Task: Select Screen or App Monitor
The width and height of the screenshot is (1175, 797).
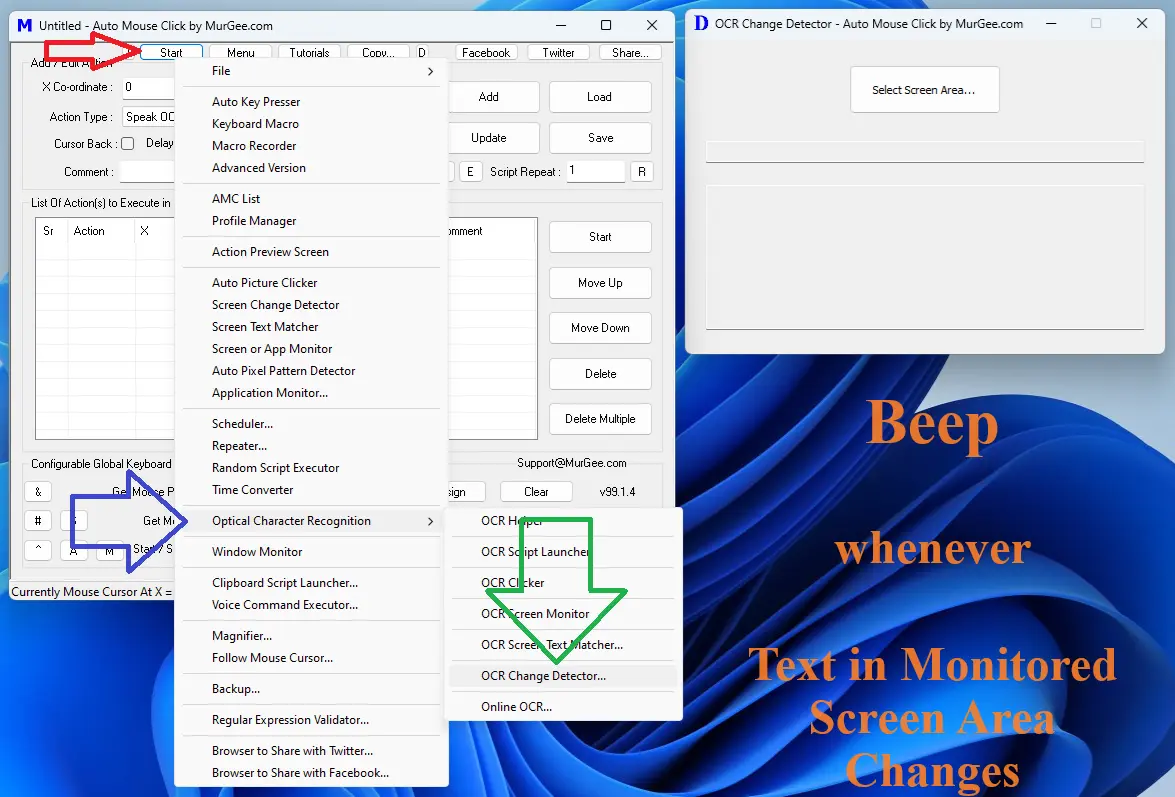Action: pyautogui.click(x=311, y=349)
